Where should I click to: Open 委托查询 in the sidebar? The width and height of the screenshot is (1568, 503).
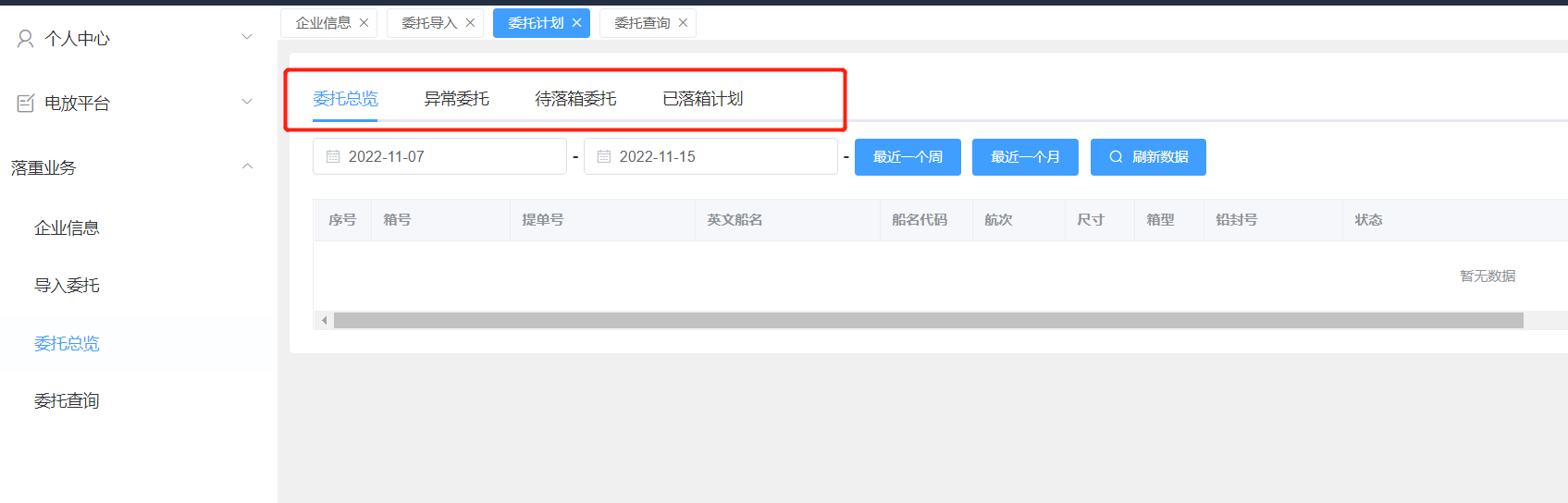[x=67, y=401]
